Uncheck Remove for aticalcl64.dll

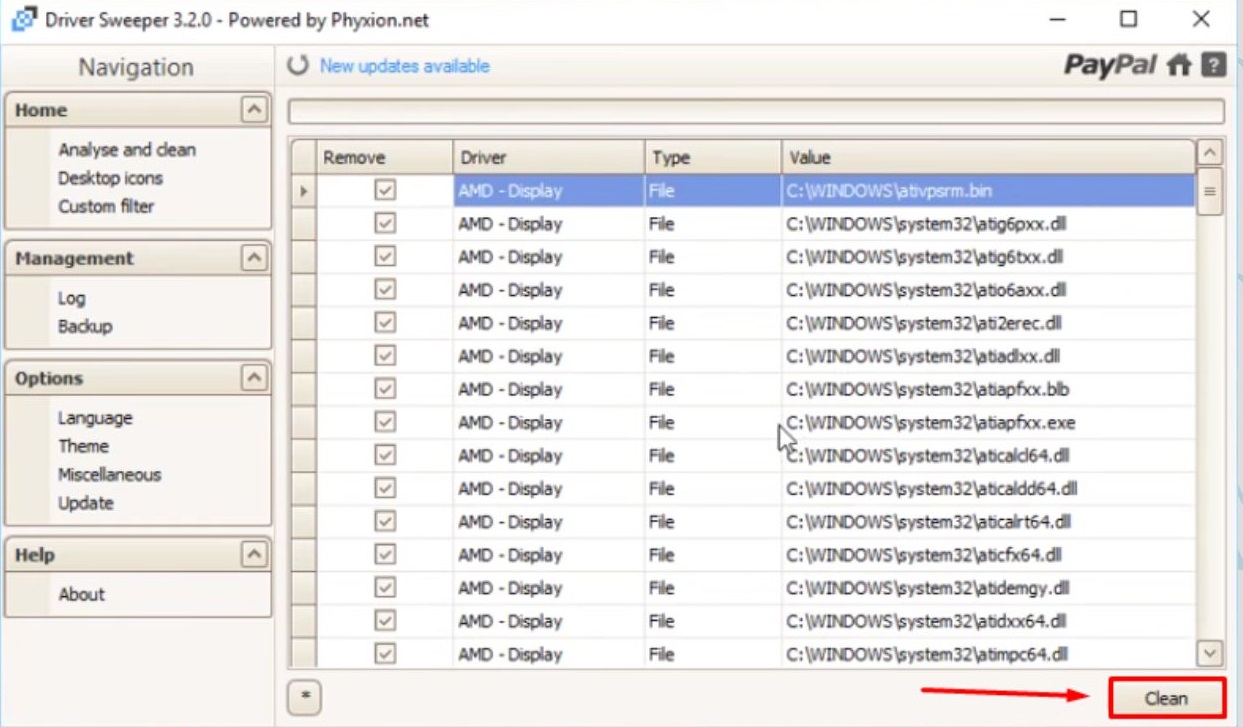coord(385,455)
